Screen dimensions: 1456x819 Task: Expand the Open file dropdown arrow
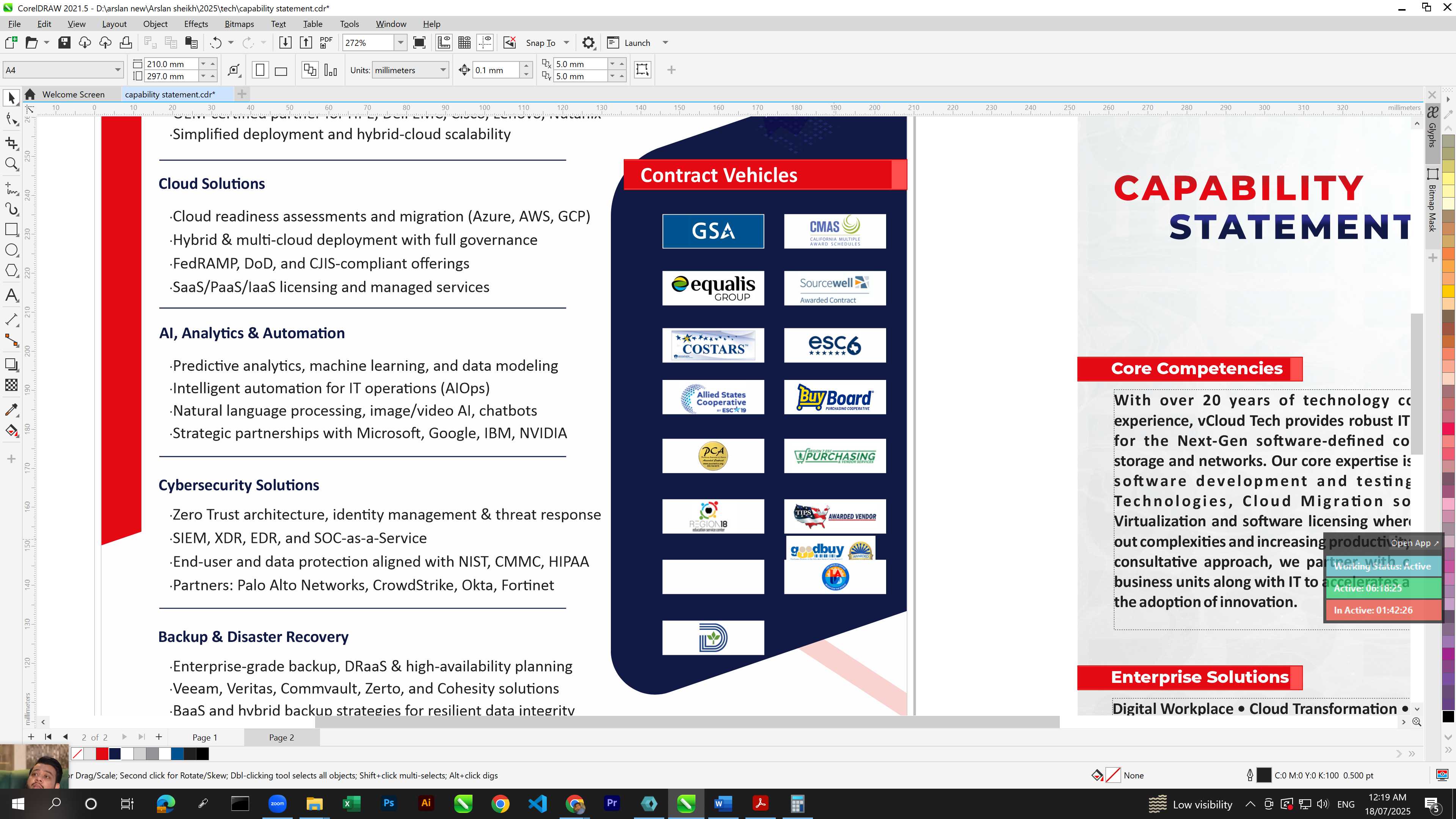46,43
